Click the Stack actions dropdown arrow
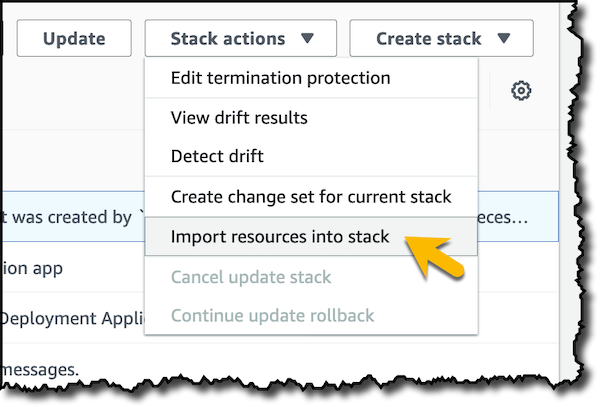Screen dimensions: 600x407 (307, 38)
